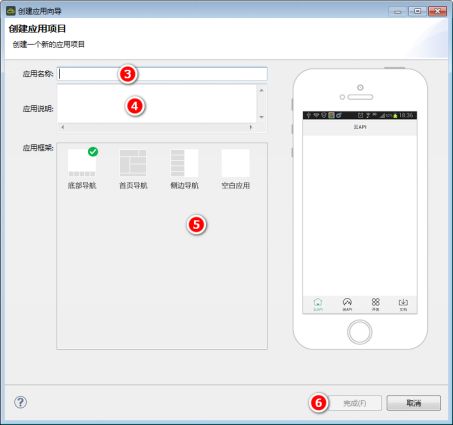Image resolution: width=453 pixels, height=425 pixels.
Task: Select the 底部导航 framework template
Action: coord(82,169)
